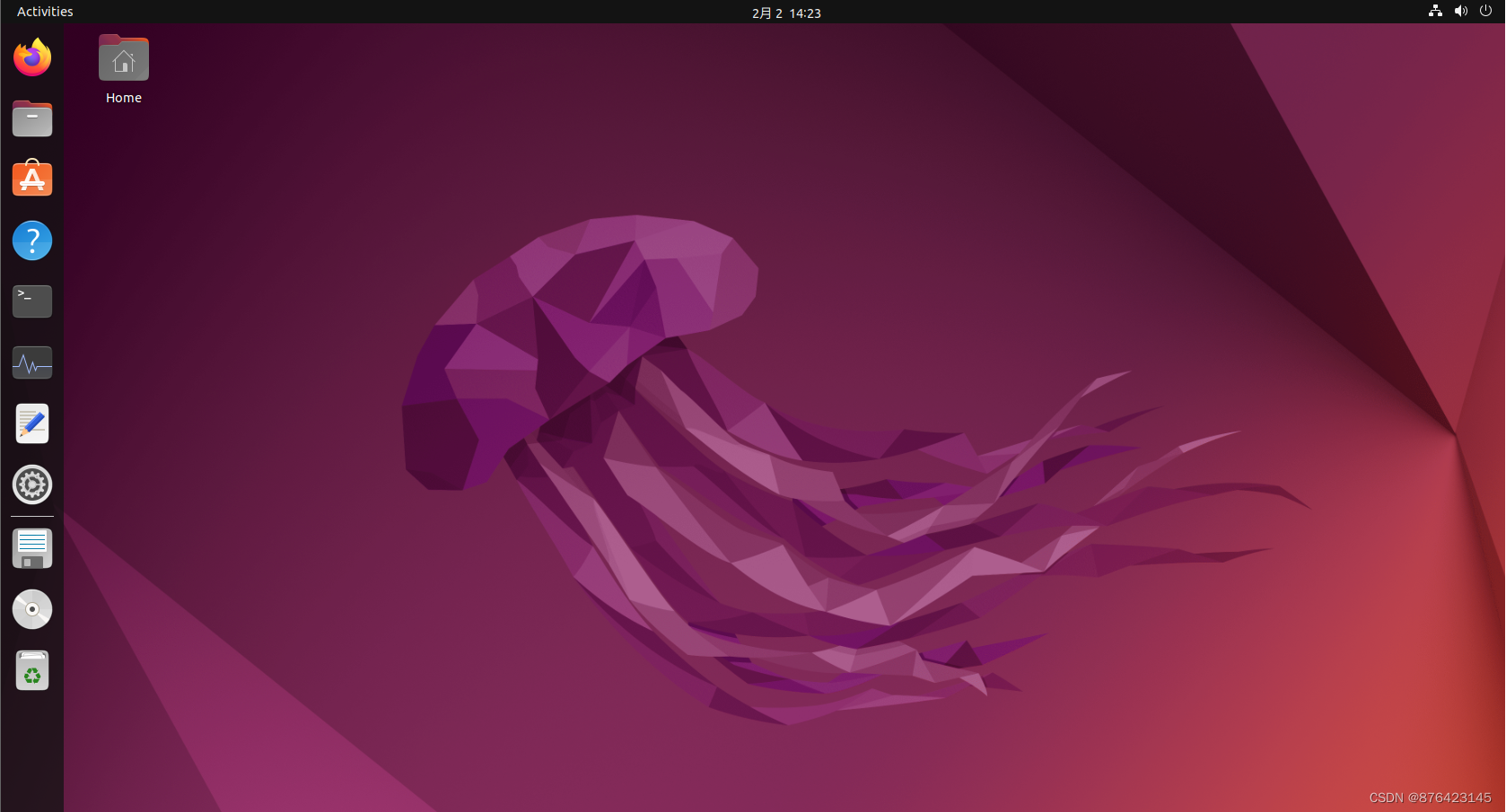The height and width of the screenshot is (812, 1506).
Task: Open Ubuntu Software store
Action: pos(31,179)
